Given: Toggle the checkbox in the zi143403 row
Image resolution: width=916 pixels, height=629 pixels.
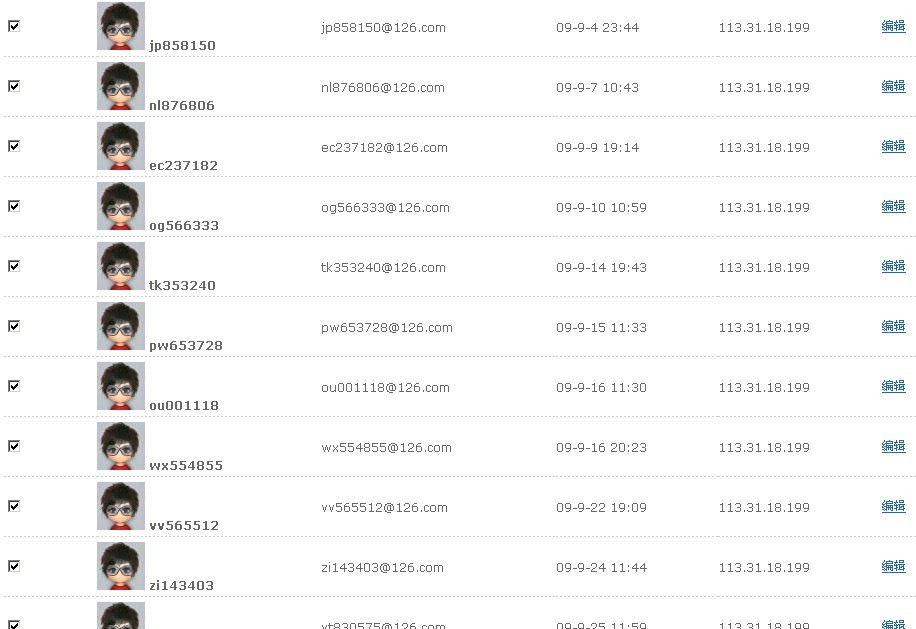Looking at the screenshot, I should click(14, 566).
